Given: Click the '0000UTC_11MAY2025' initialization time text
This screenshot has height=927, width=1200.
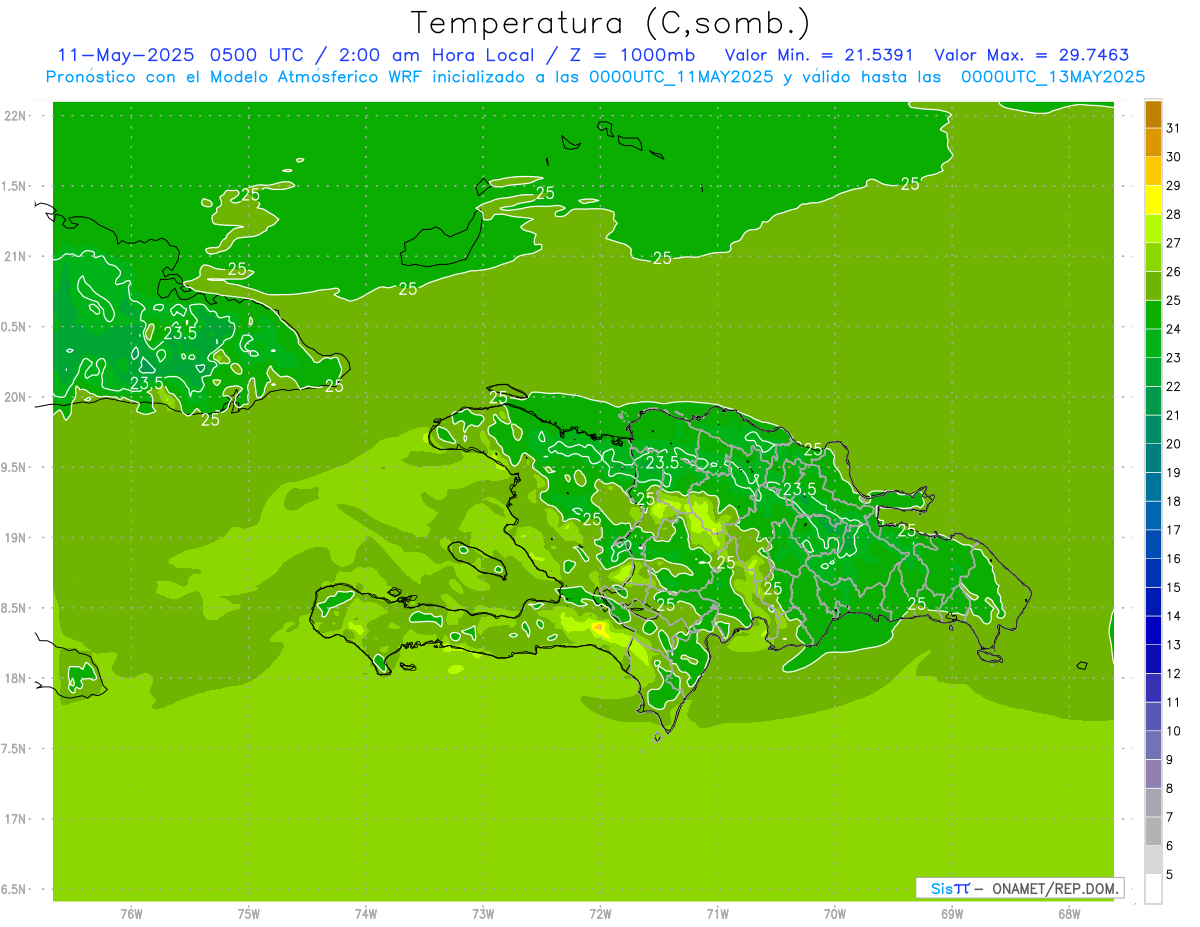Looking at the screenshot, I should (681, 76).
